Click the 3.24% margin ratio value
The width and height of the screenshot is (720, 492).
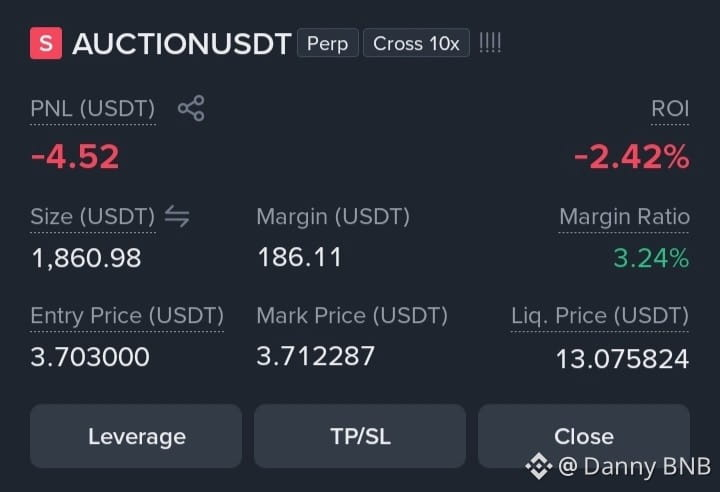(651, 258)
